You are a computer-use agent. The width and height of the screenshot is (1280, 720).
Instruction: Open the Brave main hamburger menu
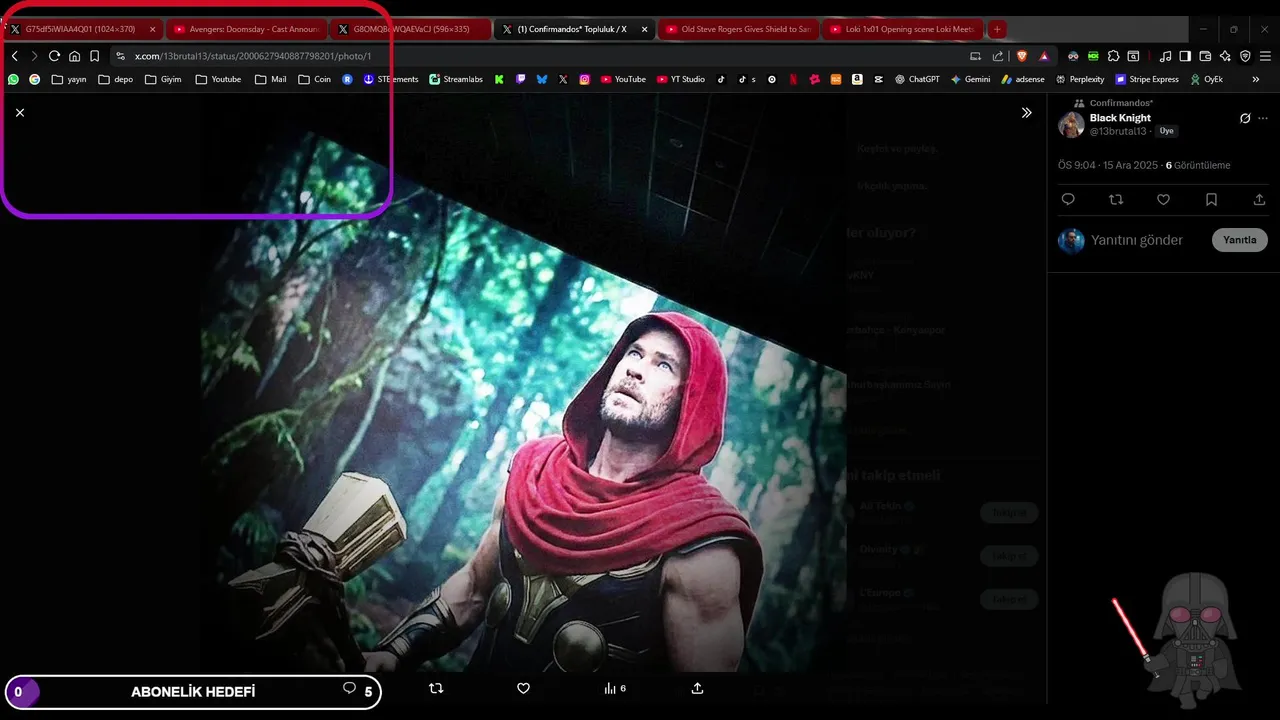1266,56
